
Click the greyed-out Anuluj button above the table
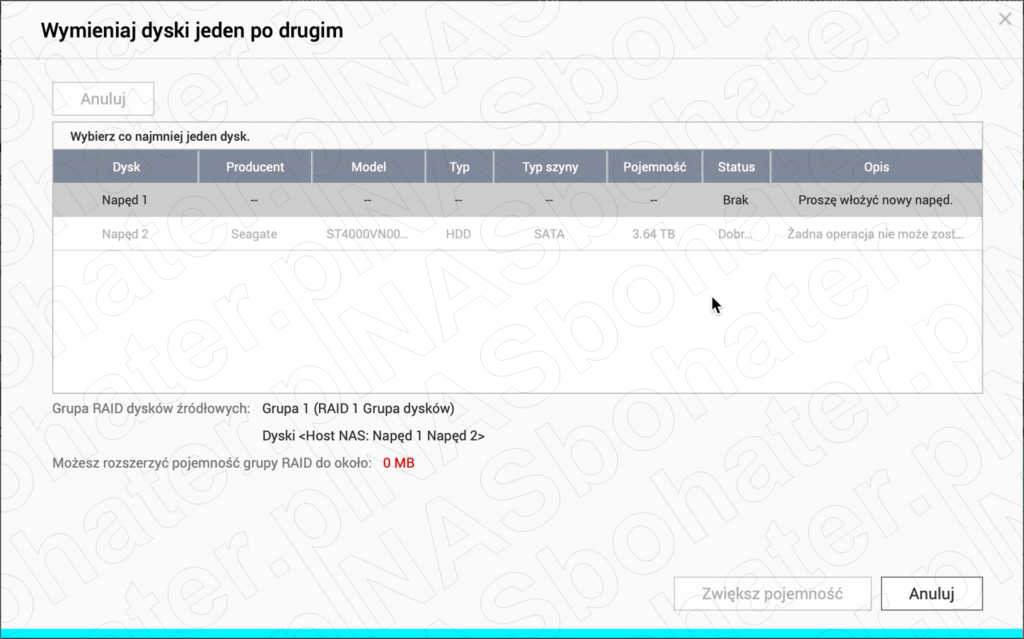103,100
